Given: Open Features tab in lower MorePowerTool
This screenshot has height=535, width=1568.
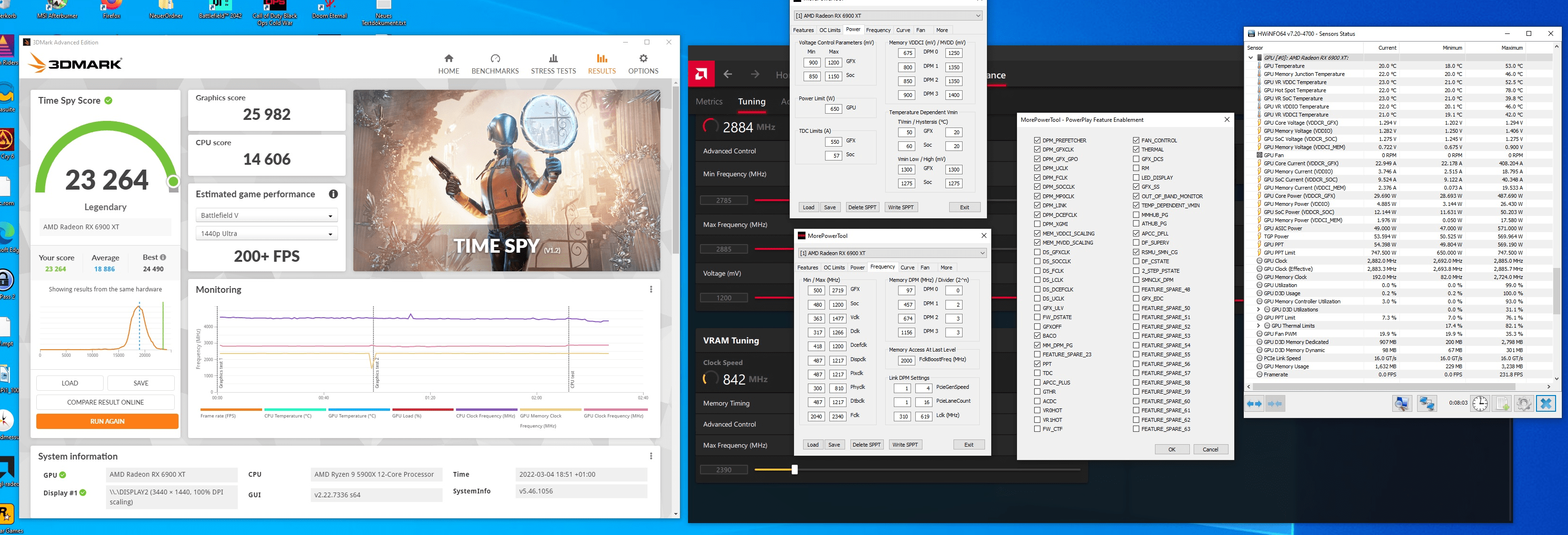Looking at the screenshot, I should [808, 268].
